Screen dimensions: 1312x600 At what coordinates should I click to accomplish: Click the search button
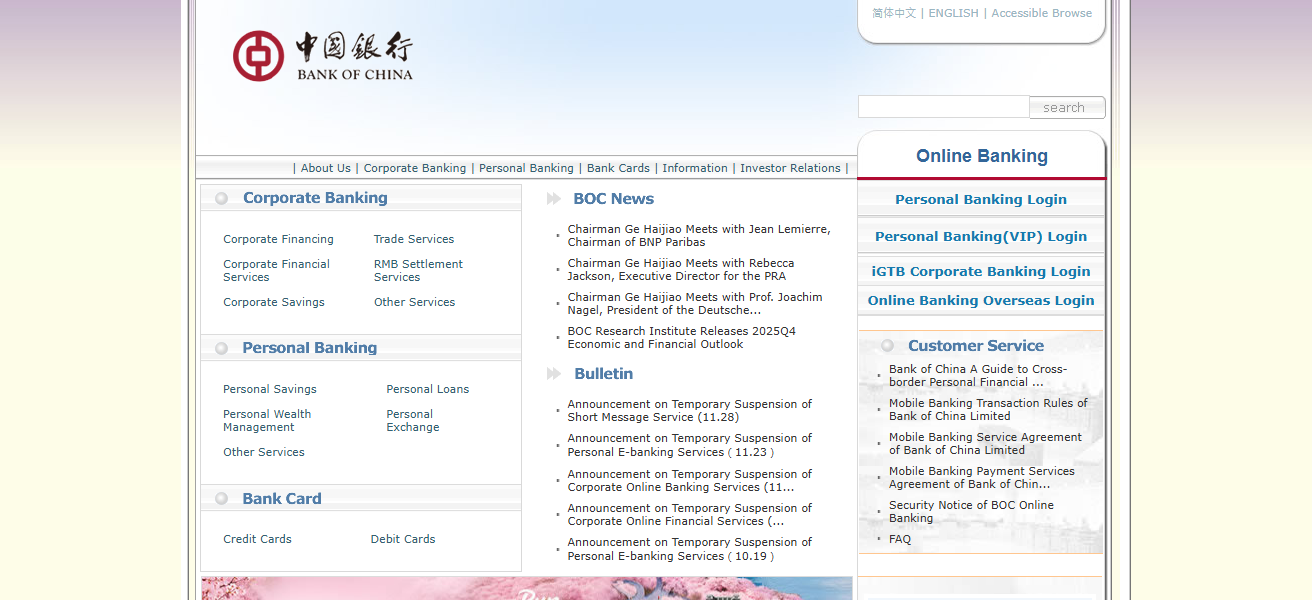[x=1066, y=107]
